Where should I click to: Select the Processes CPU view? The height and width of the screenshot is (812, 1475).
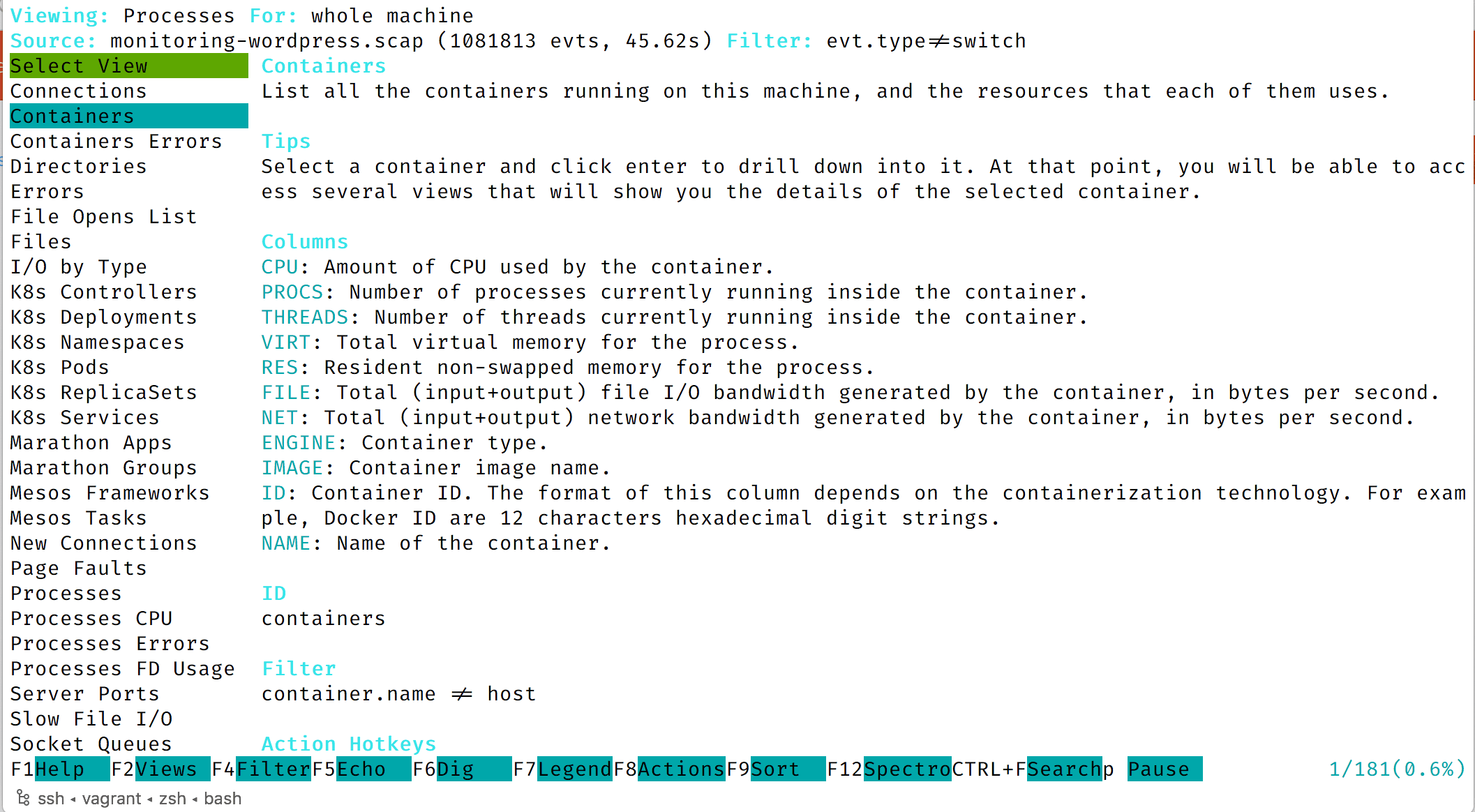pyautogui.click(x=91, y=619)
